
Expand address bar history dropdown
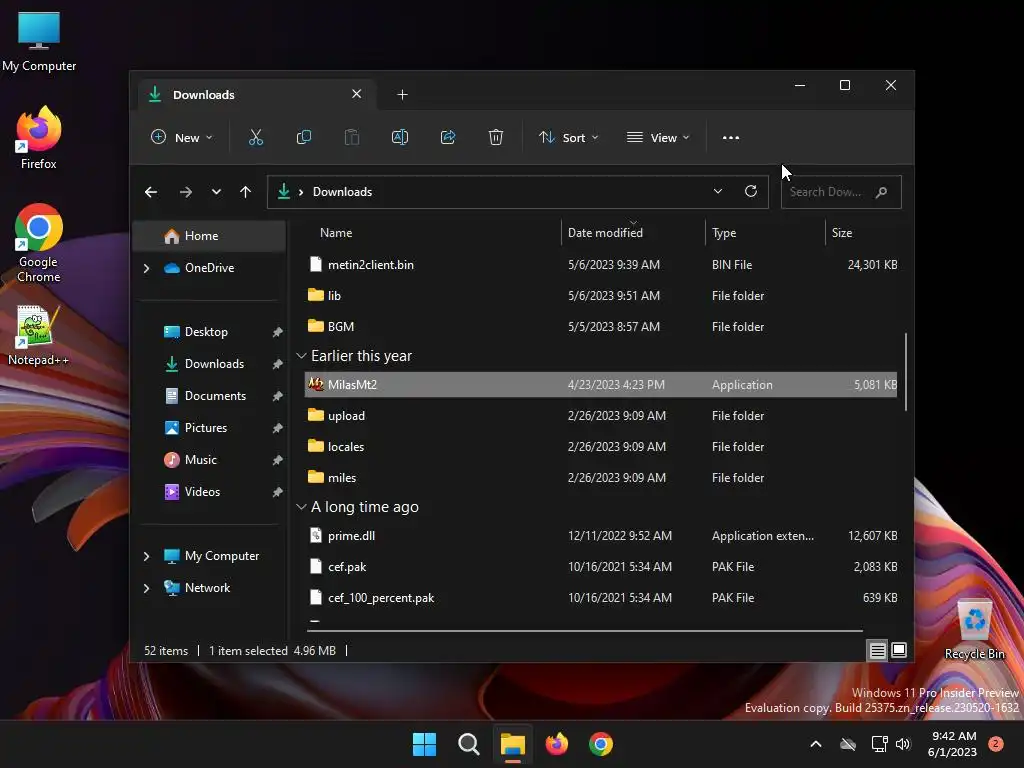coord(718,191)
